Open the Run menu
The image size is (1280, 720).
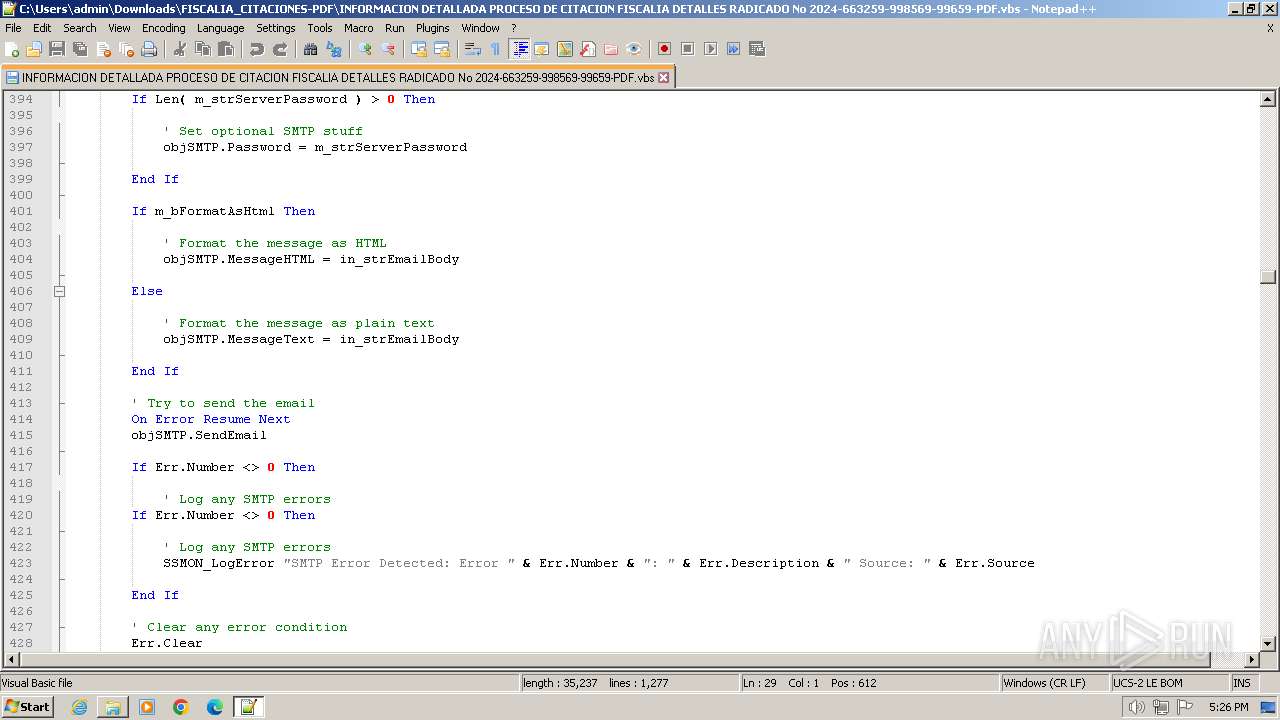tap(395, 28)
